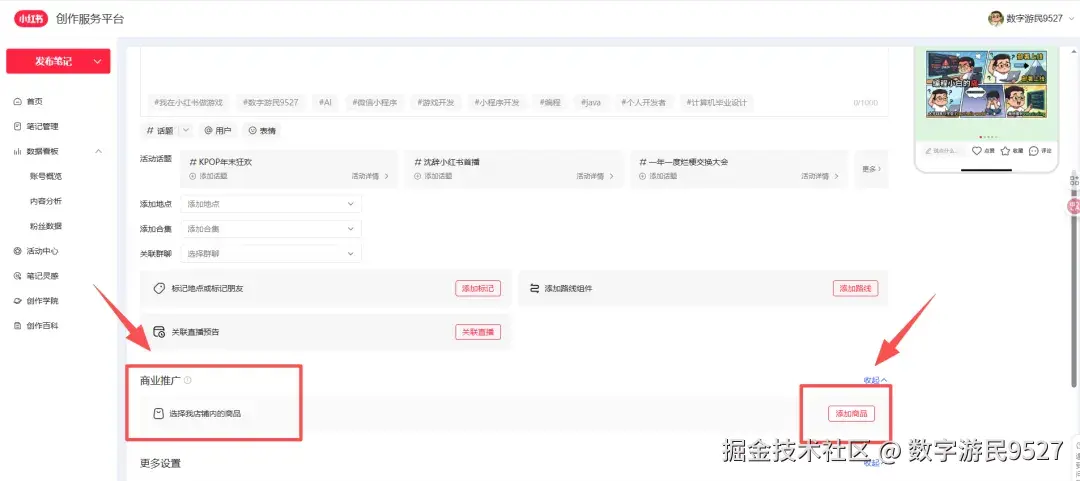Click the 发布笔记 button

point(58,61)
